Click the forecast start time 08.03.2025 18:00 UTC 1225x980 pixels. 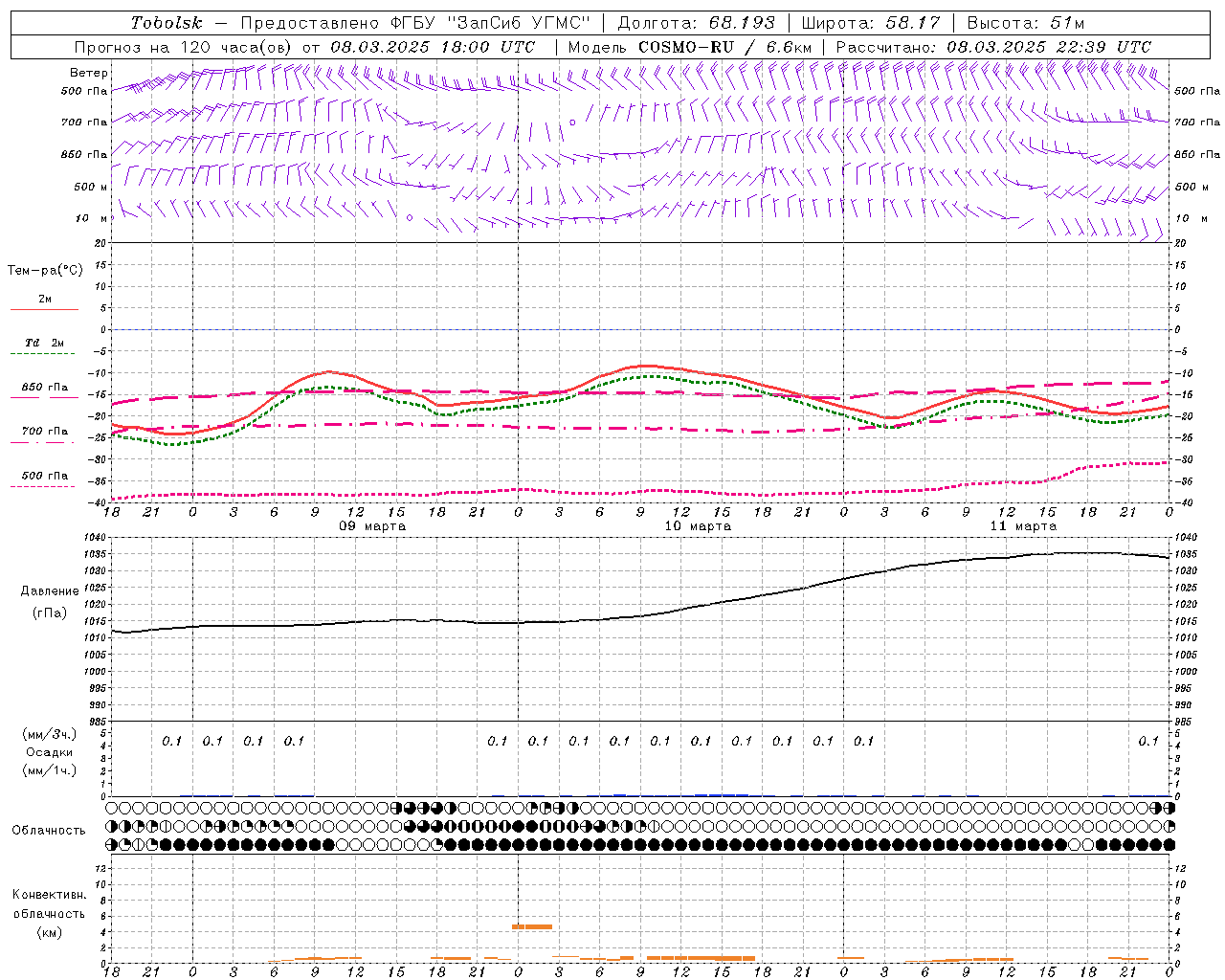433,47
